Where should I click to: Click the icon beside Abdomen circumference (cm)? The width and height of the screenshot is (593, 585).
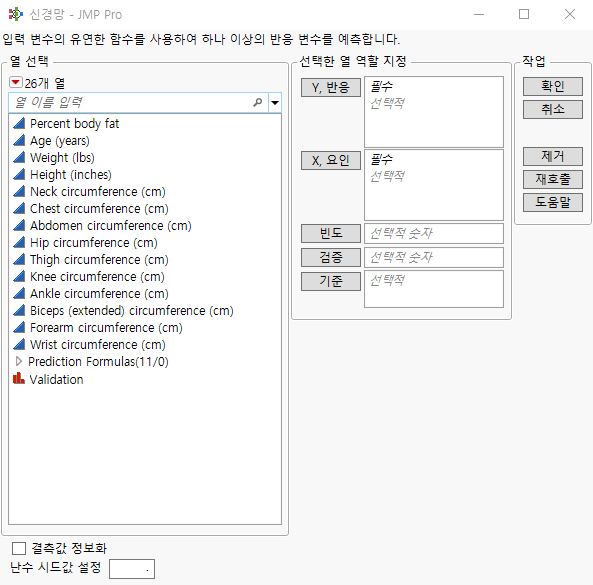[19, 225]
